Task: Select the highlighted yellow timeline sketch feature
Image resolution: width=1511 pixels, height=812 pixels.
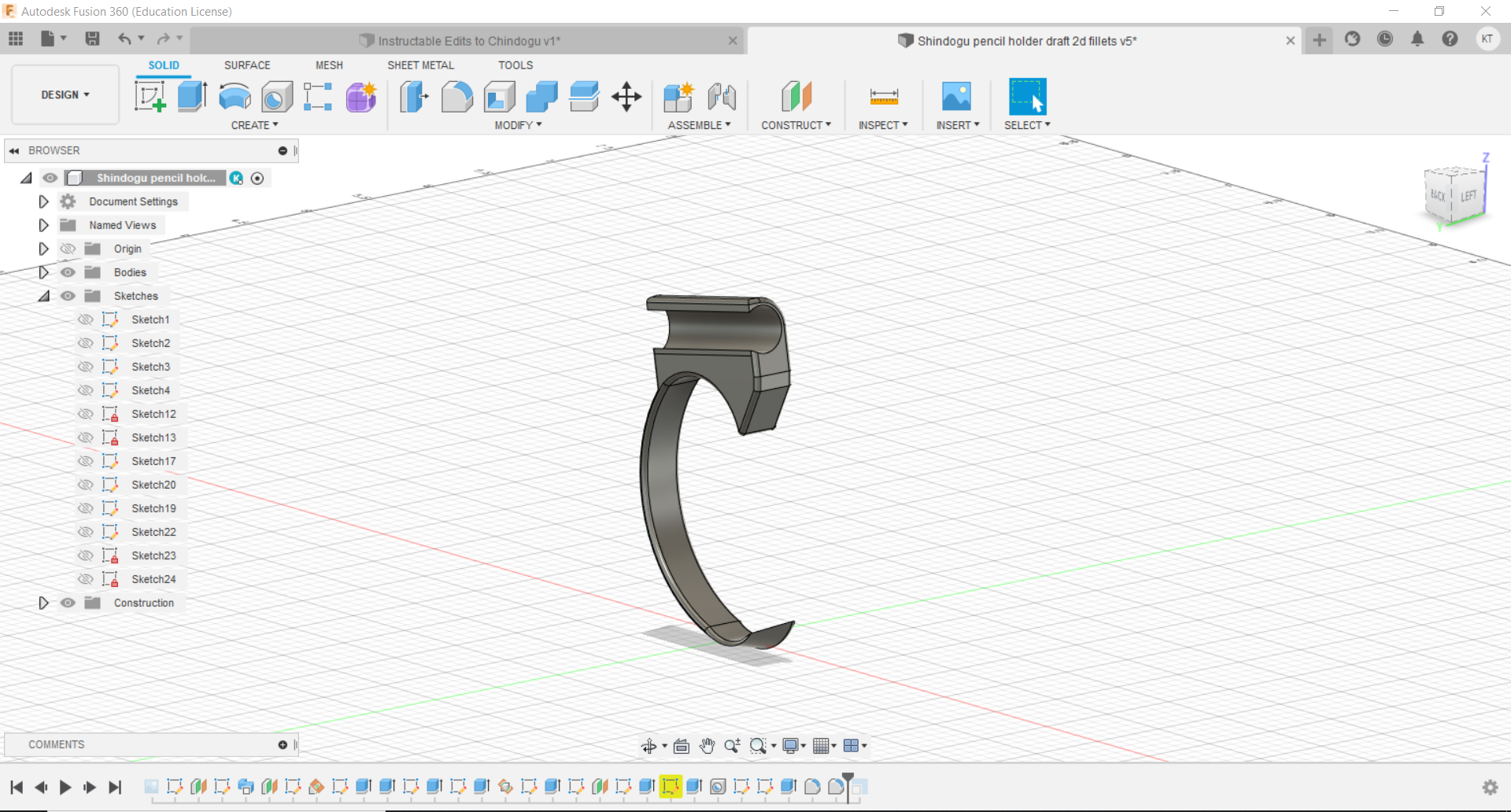Action: (x=671, y=786)
